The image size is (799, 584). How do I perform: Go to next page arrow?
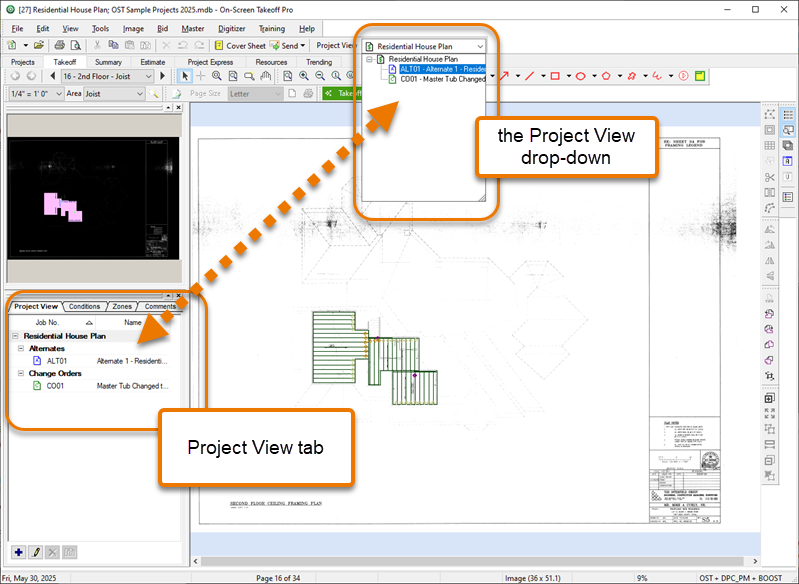click(x=163, y=76)
